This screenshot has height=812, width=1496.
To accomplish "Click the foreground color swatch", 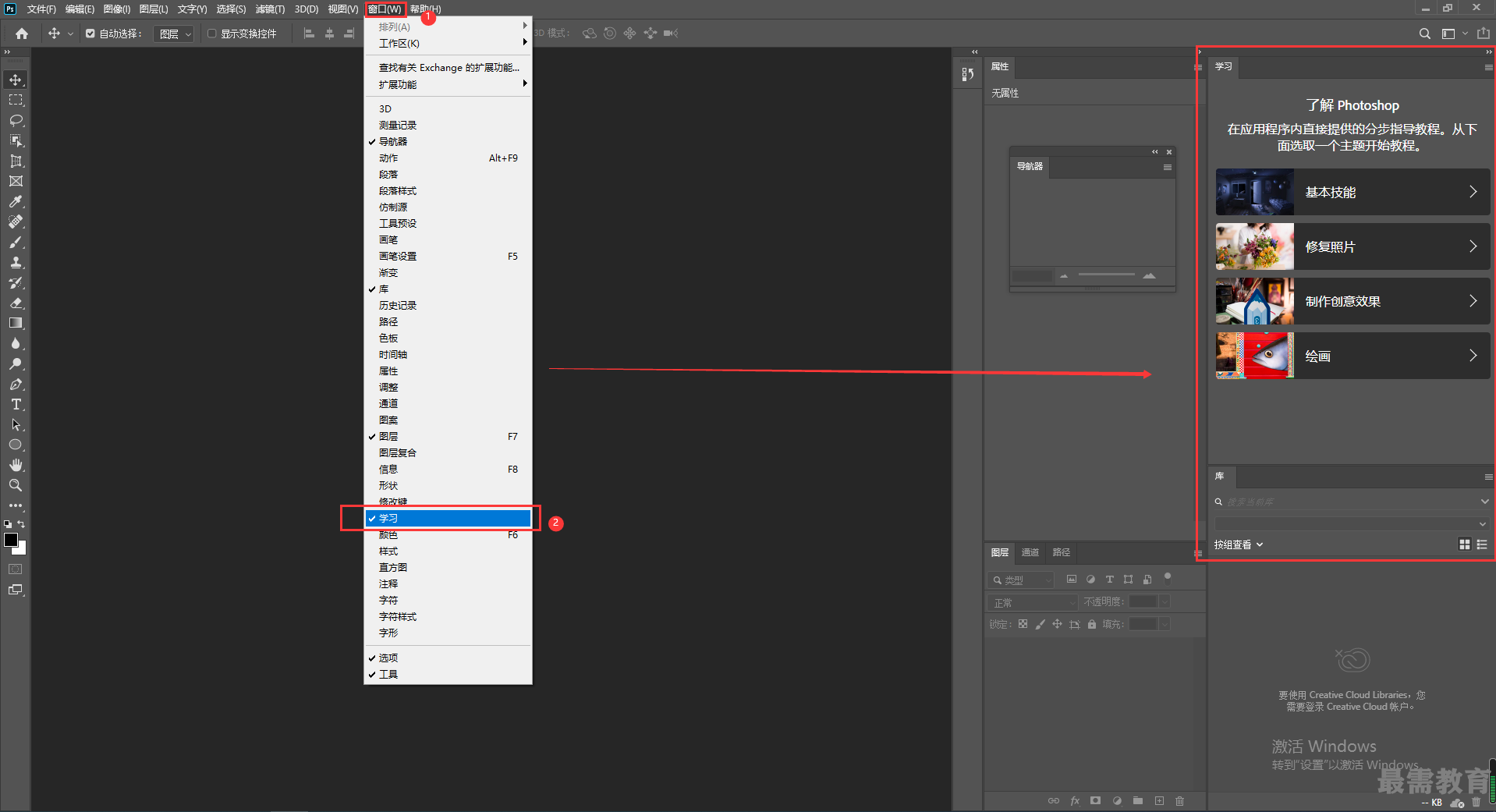I will (11, 540).
